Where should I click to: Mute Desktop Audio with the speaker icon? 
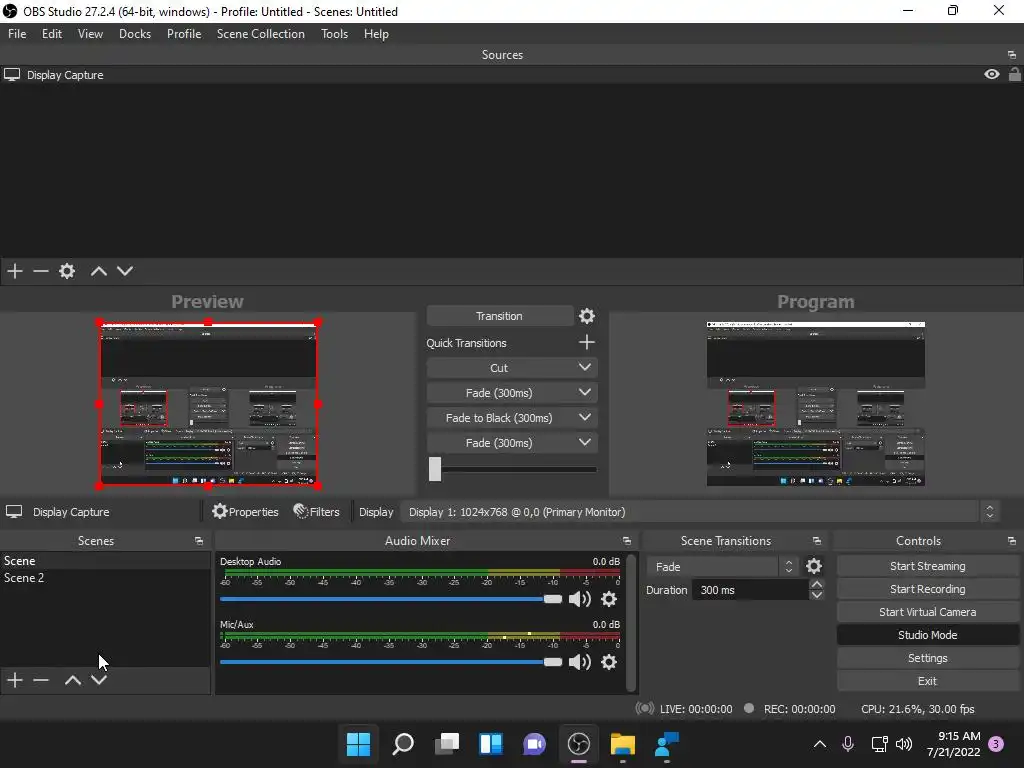[x=579, y=600]
